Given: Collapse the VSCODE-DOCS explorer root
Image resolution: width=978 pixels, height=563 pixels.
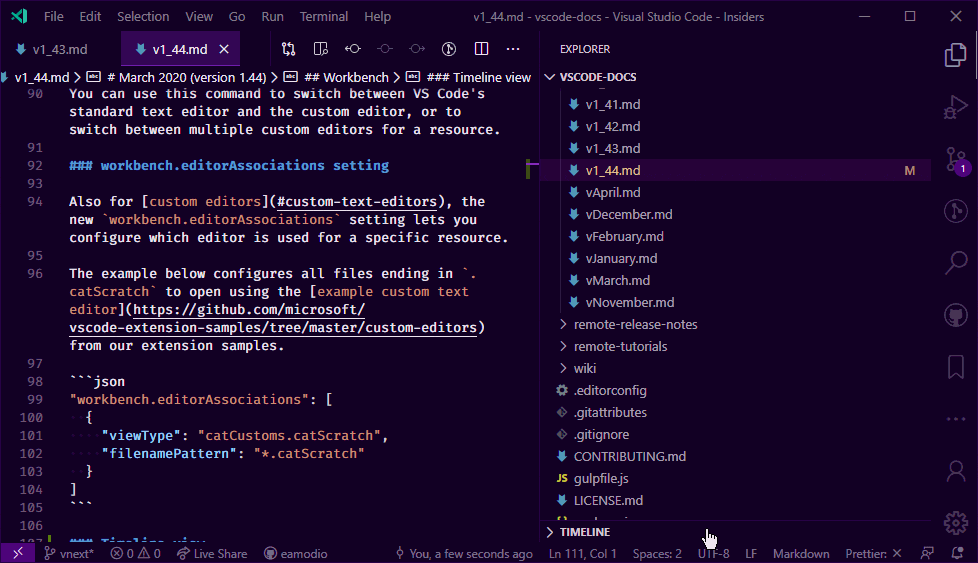Looking at the screenshot, I should click(598, 77).
